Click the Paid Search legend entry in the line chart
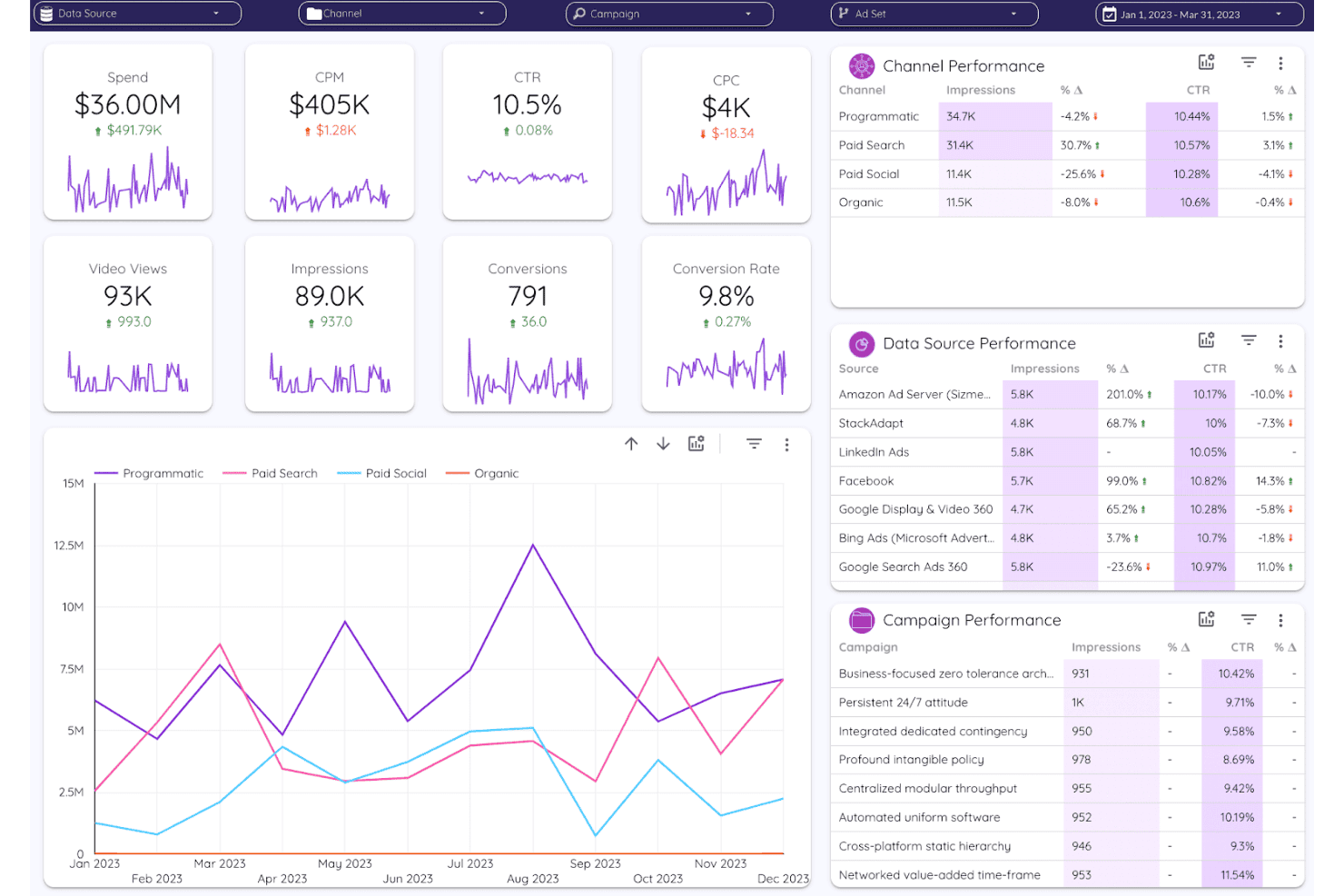The height and width of the screenshot is (896, 1344). [x=271, y=473]
